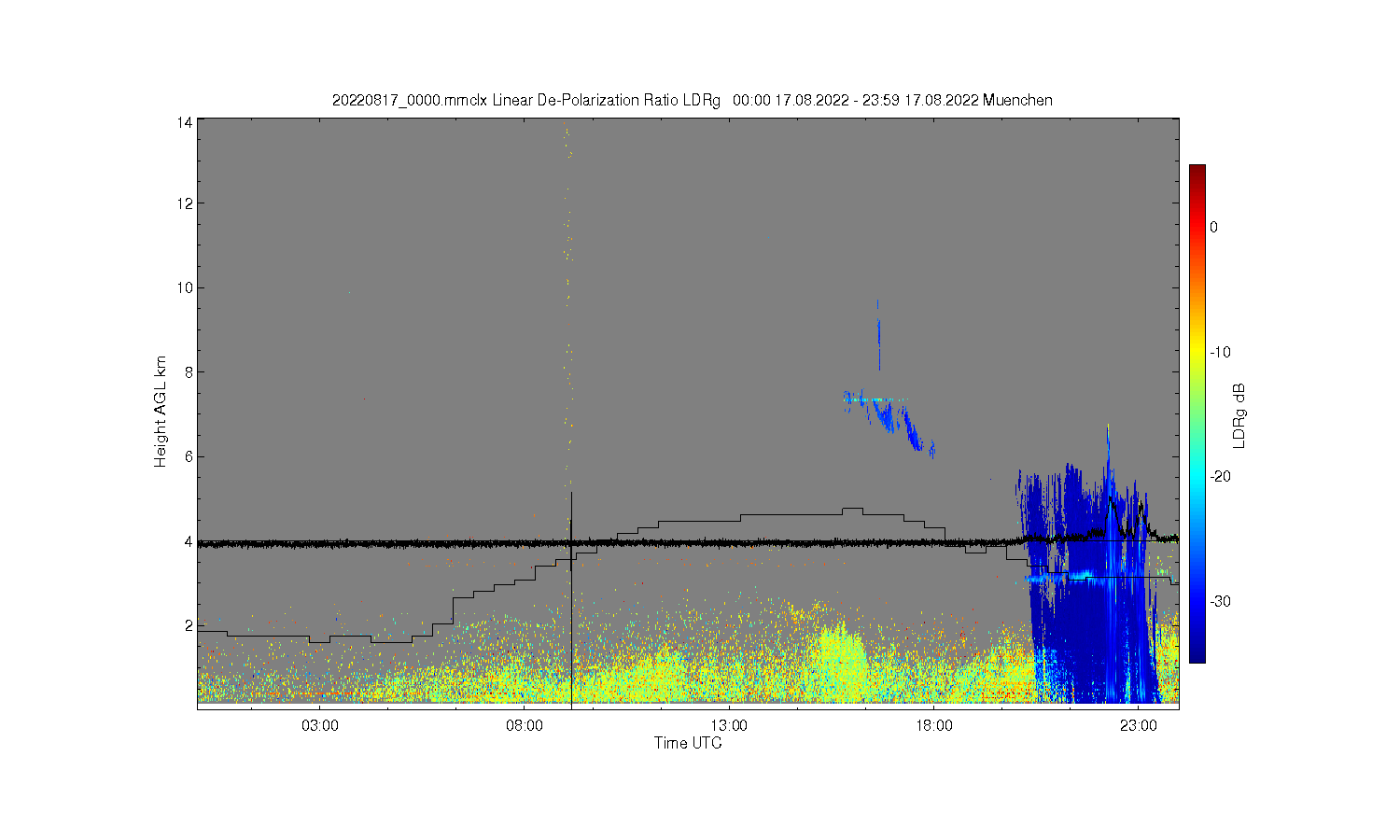This screenshot has width=1400, height=840.
Task: Click the height tick label 4
Action: [x=189, y=541]
